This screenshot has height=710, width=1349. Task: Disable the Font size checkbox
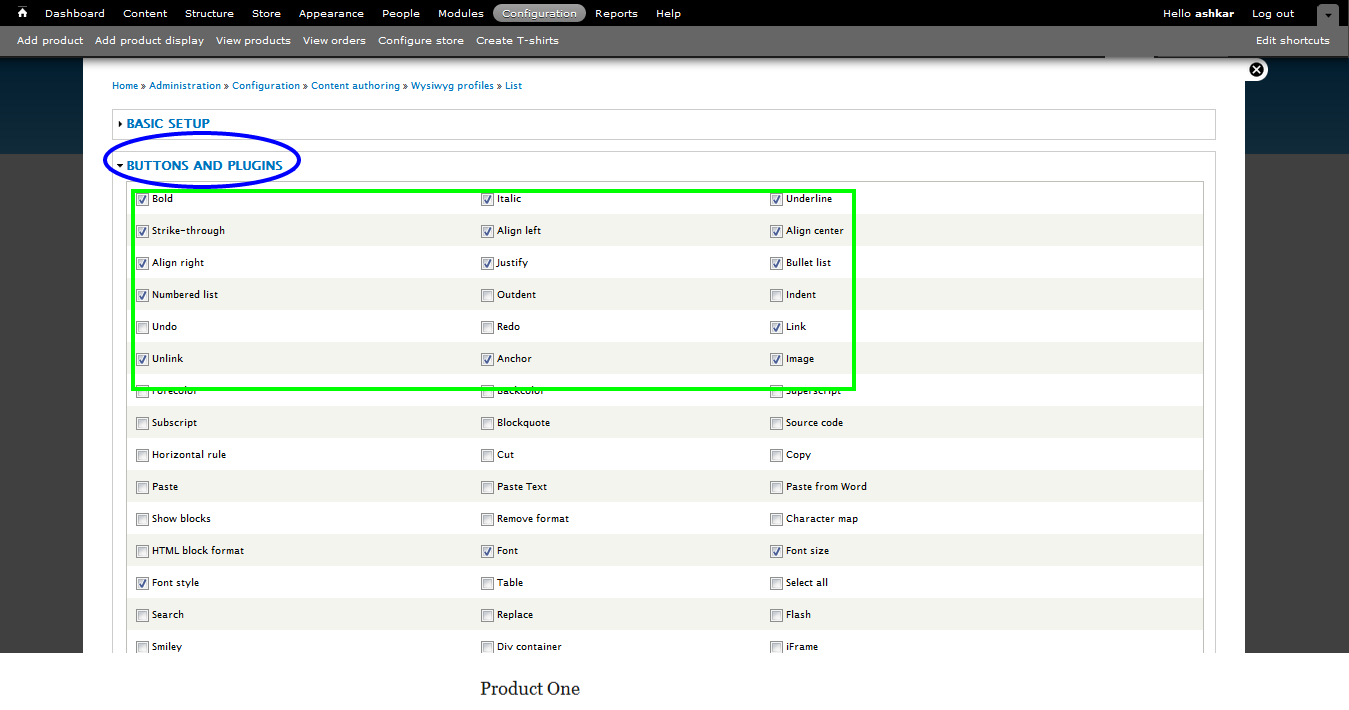pyautogui.click(x=776, y=551)
